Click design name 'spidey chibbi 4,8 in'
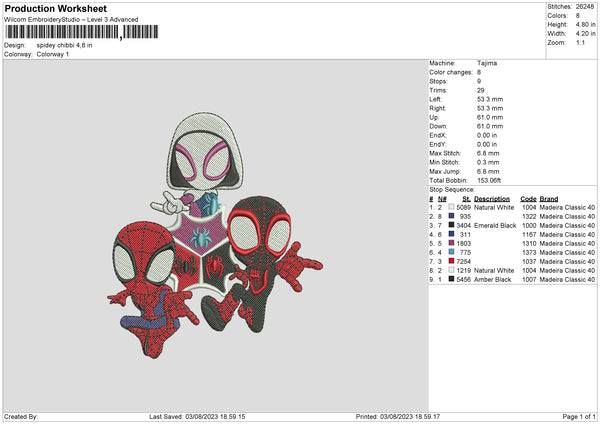Screen dimensions: 600x424 click(x=64, y=45)
